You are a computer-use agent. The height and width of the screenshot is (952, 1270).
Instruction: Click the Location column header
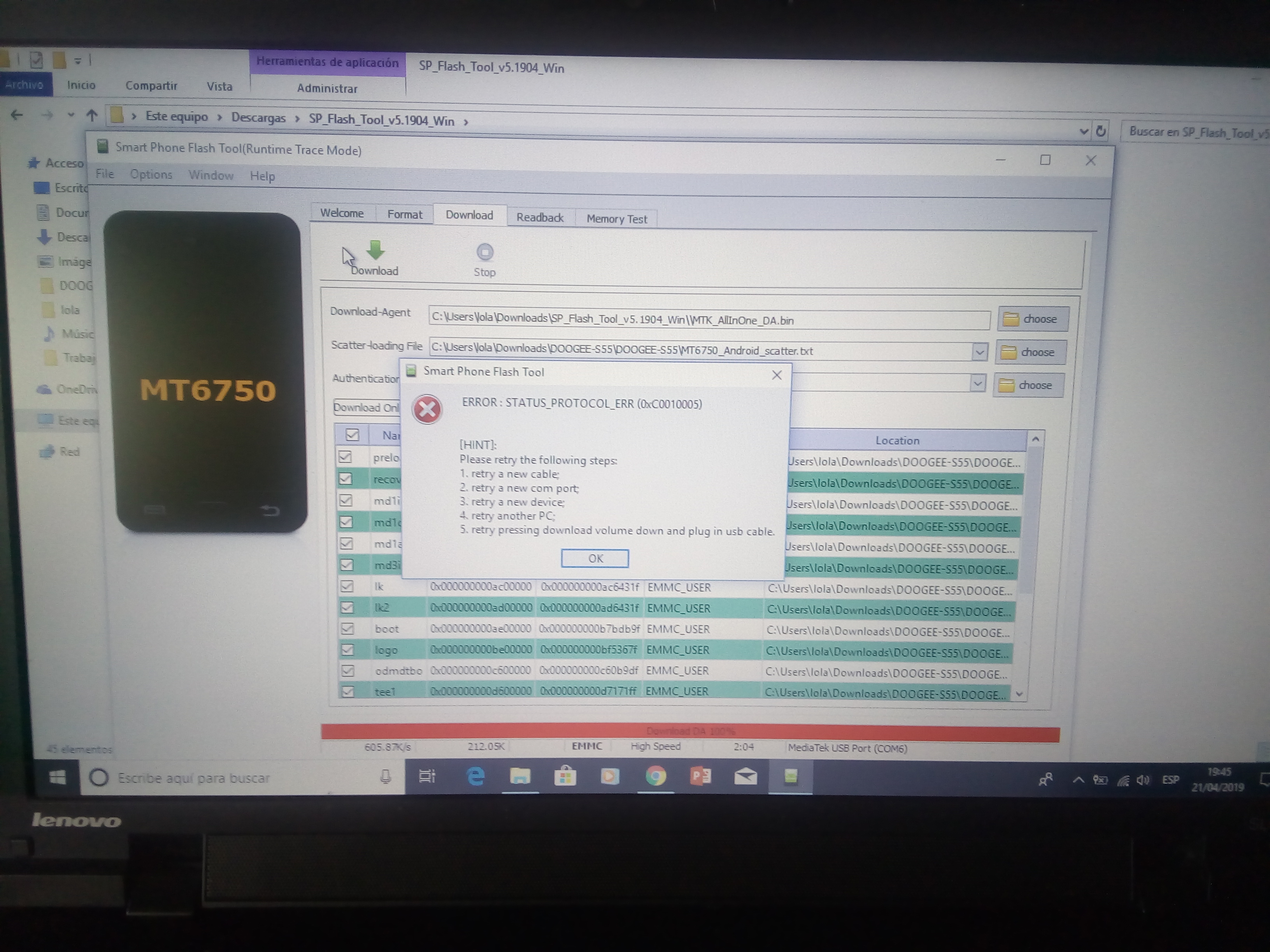coord(897,440)
